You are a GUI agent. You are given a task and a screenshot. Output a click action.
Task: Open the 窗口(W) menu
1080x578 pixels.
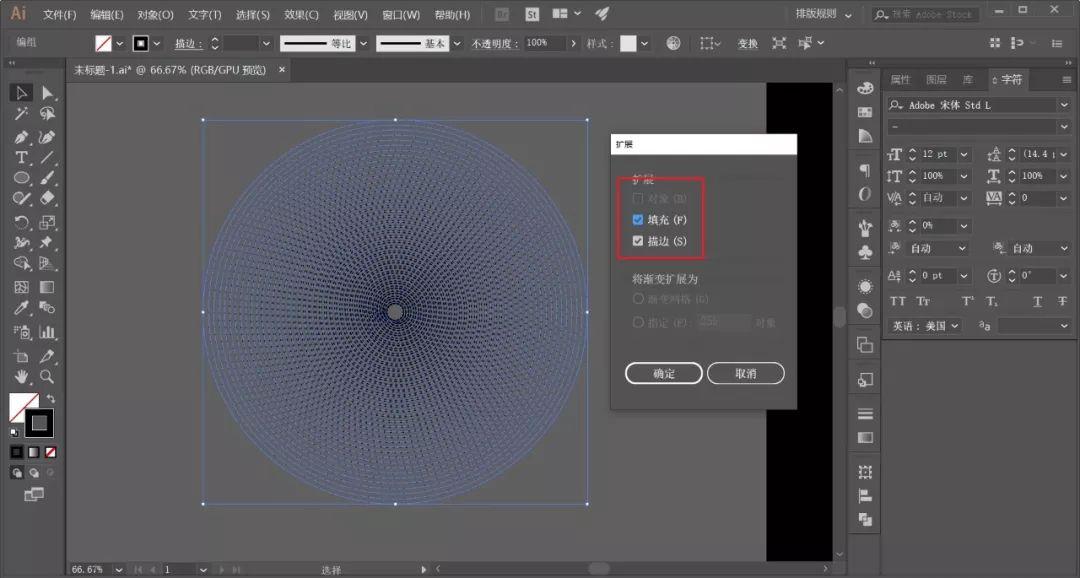click(401, 14)
